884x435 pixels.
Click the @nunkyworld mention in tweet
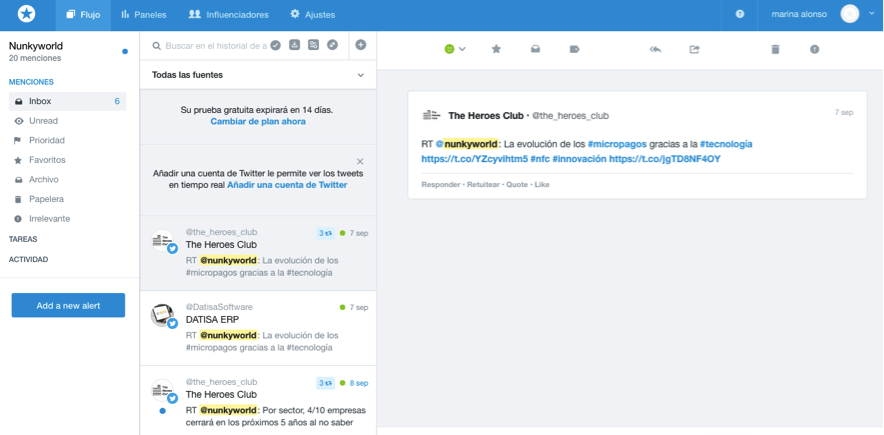[x=467, y=144]
